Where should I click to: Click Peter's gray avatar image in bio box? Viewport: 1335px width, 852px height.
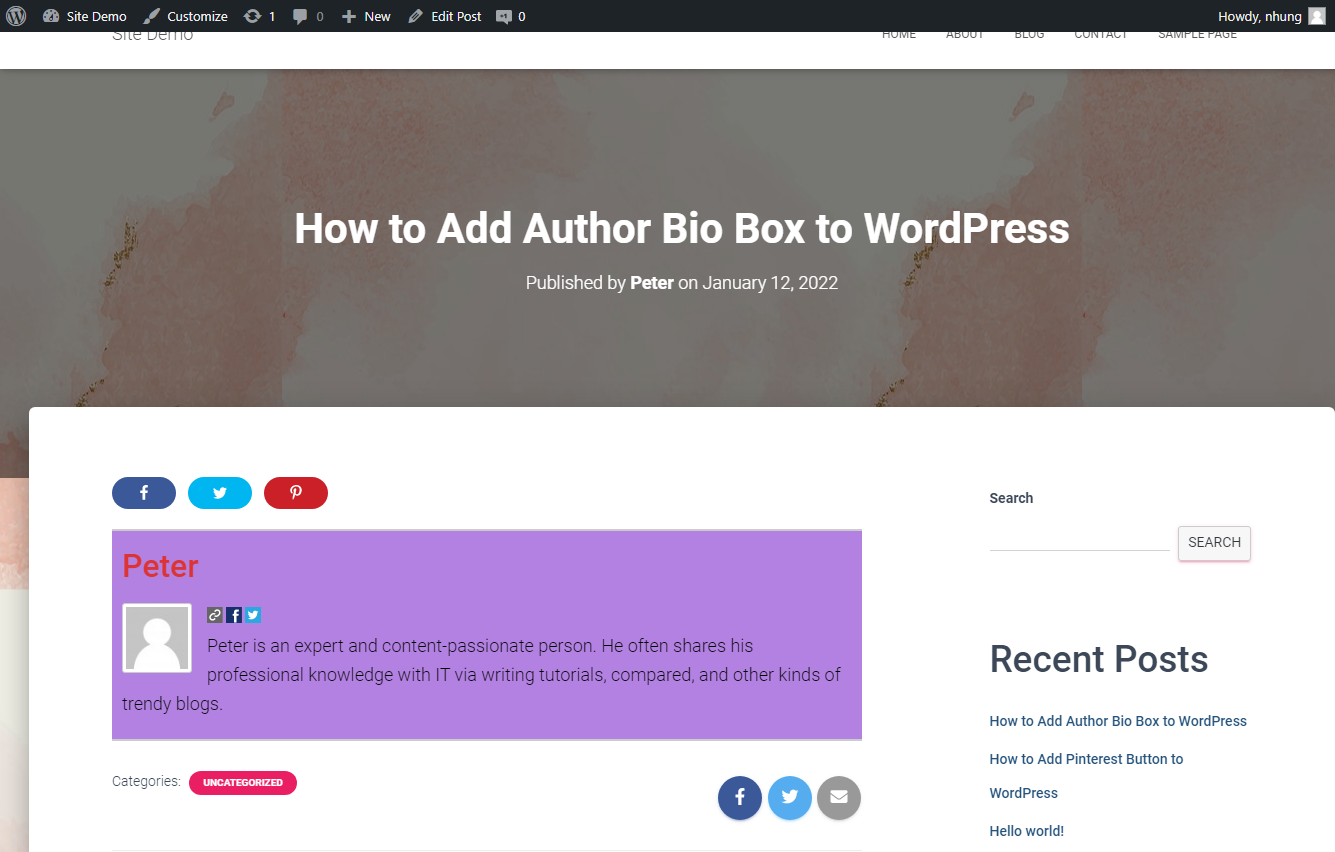pyautogui.click(x=157, y=638)
